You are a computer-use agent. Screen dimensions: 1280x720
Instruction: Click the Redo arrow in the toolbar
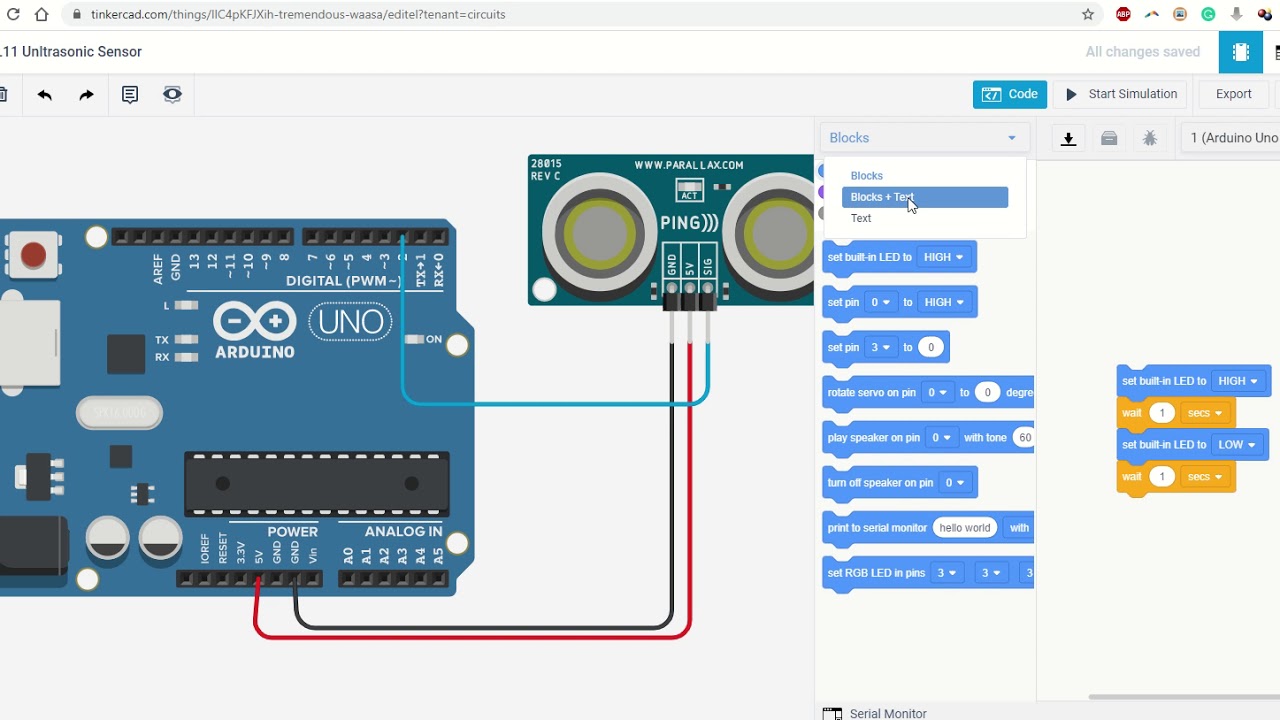[x=86, y=95]
